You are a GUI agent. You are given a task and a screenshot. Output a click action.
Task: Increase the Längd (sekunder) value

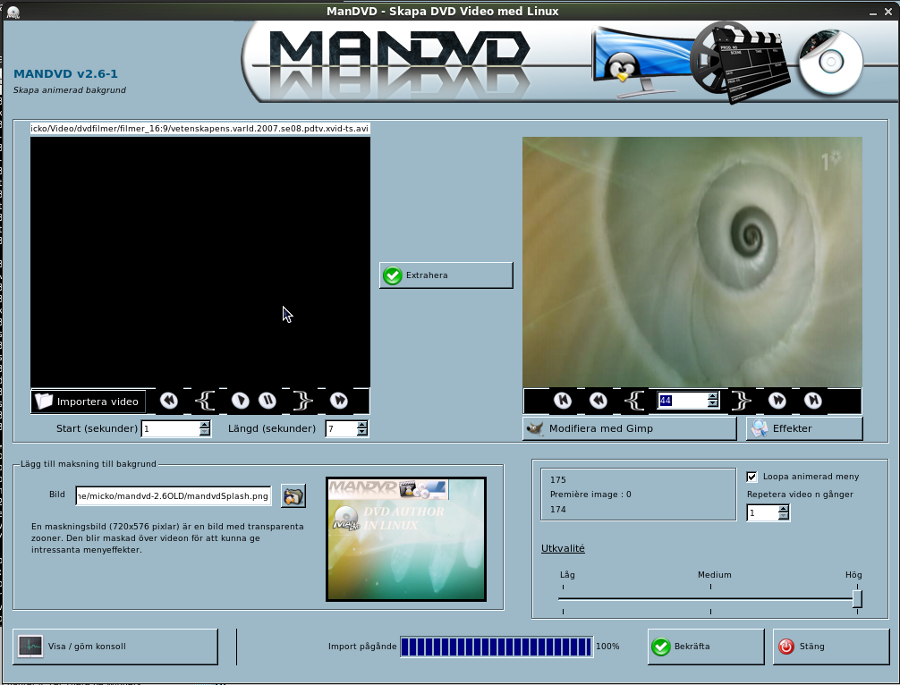[362, 425]
